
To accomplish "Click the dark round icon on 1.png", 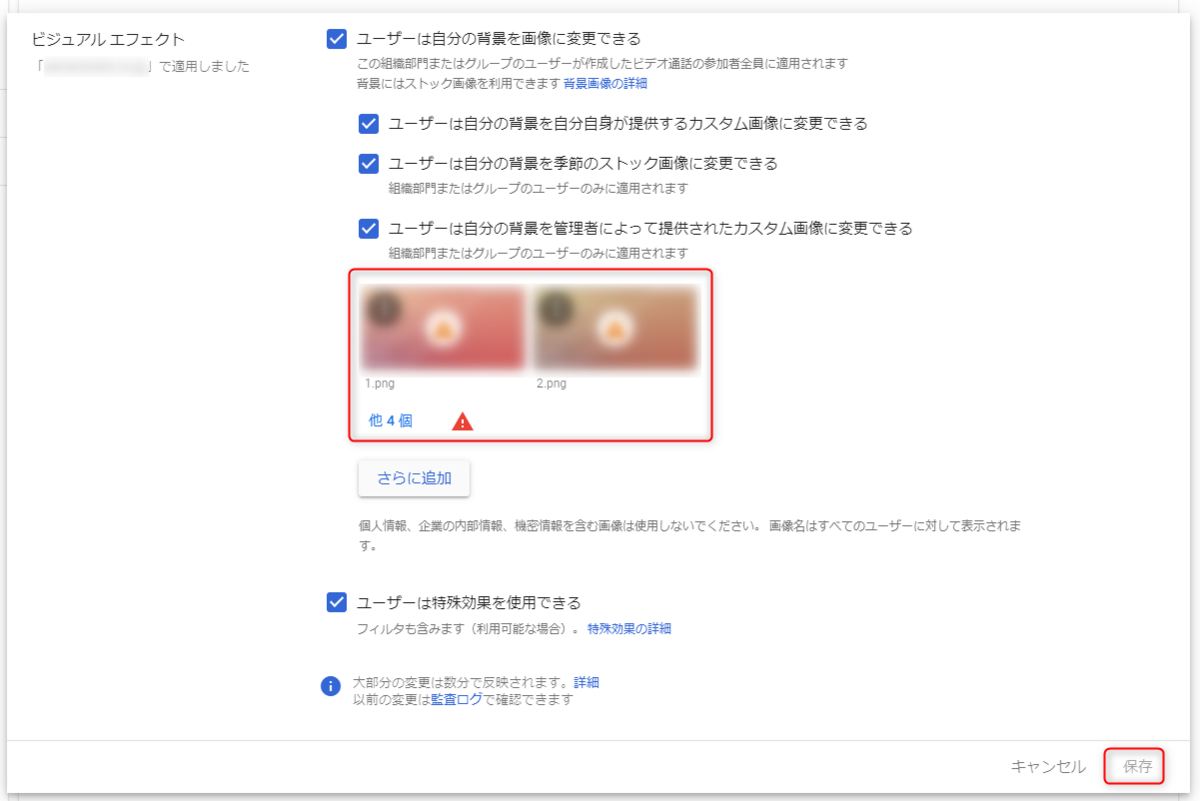I will click(x=384, y=308).
